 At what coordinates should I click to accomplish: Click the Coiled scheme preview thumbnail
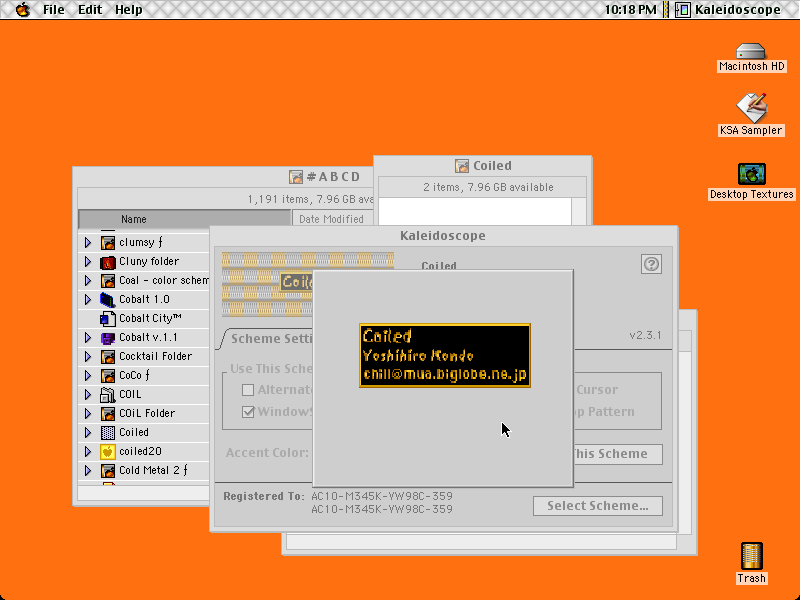(x=267, y=284)
